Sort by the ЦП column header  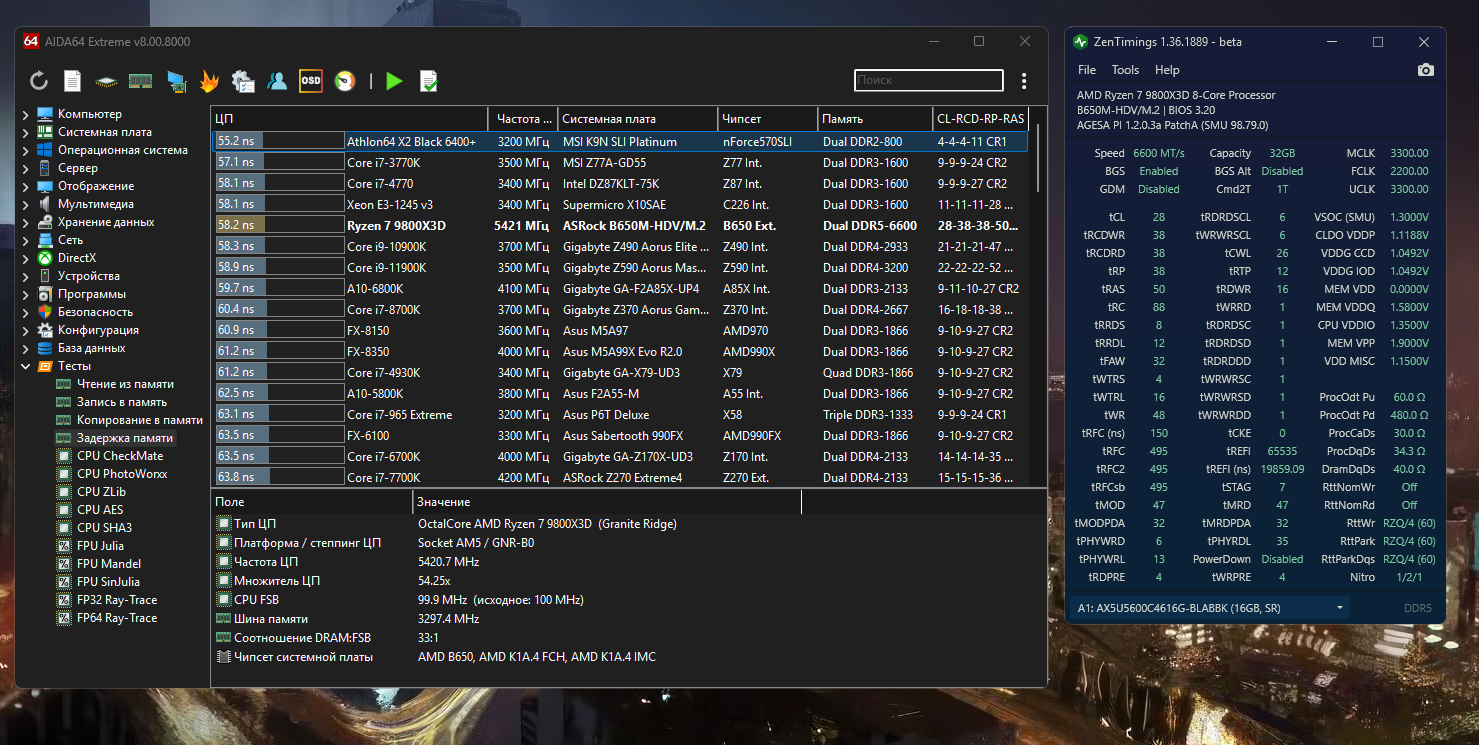[x=349, y=119]
